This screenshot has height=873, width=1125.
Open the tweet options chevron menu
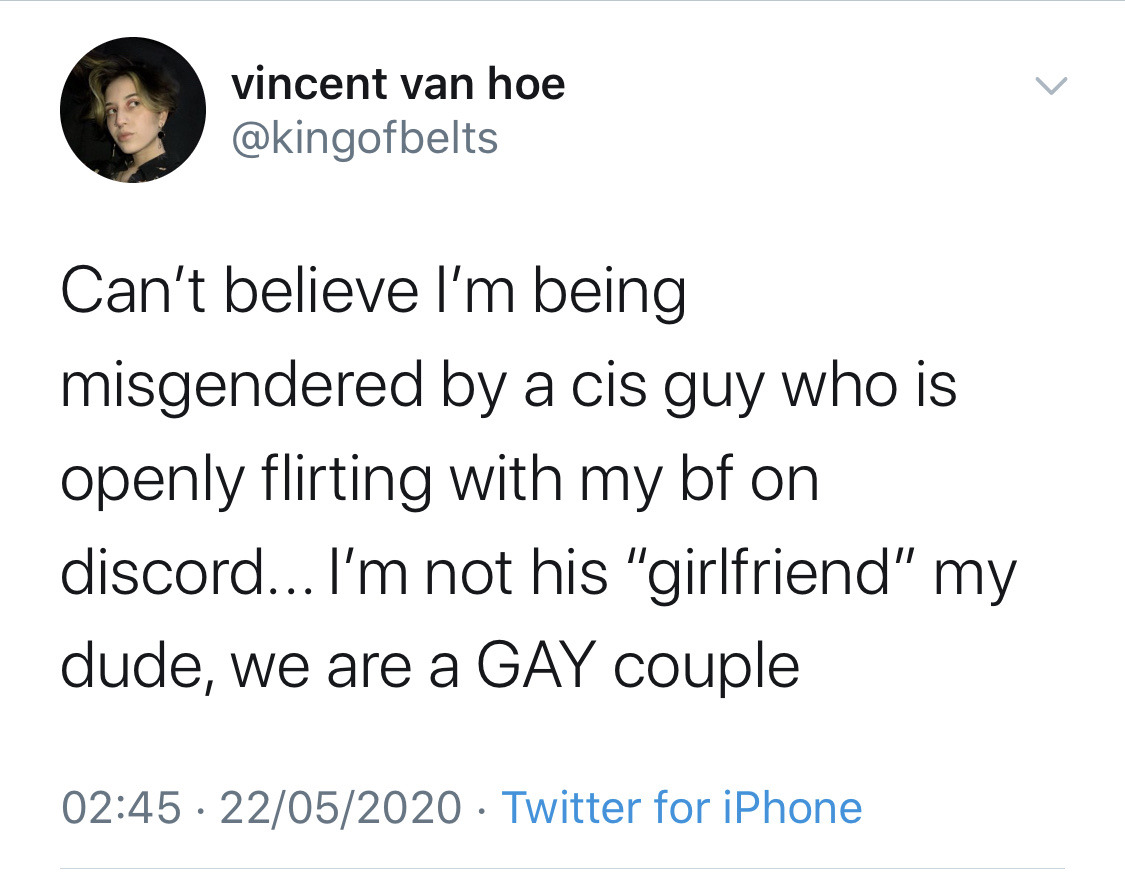(x=1051, y=87)
